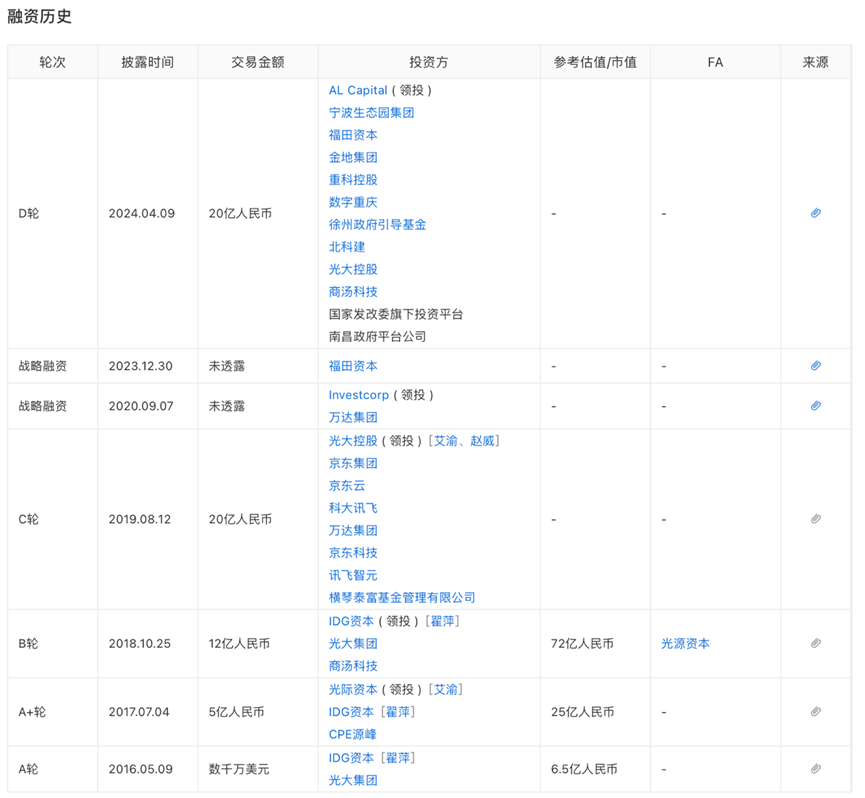Click the 轮次 column header
The image size is (865, 798).
(52, 62)
